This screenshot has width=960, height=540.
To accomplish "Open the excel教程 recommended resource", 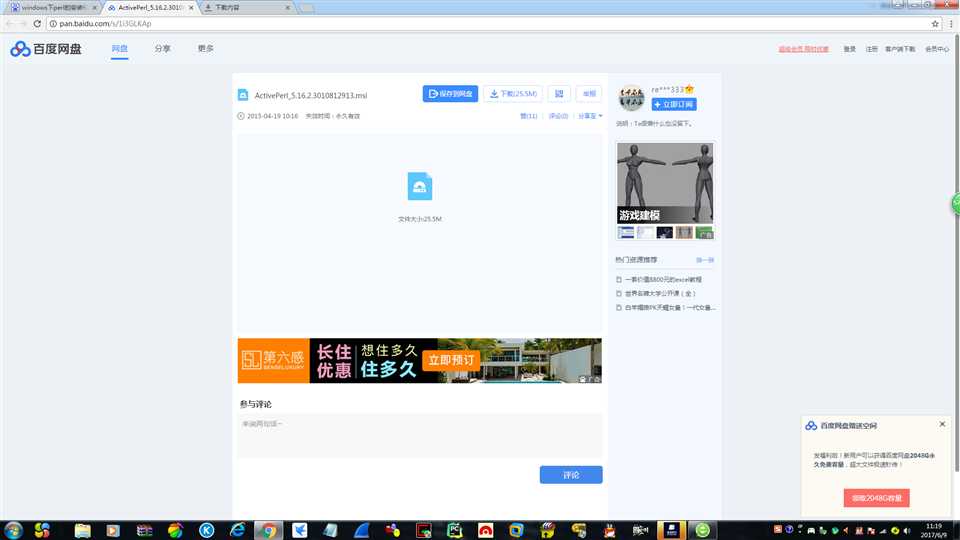I will click(663, 279).
